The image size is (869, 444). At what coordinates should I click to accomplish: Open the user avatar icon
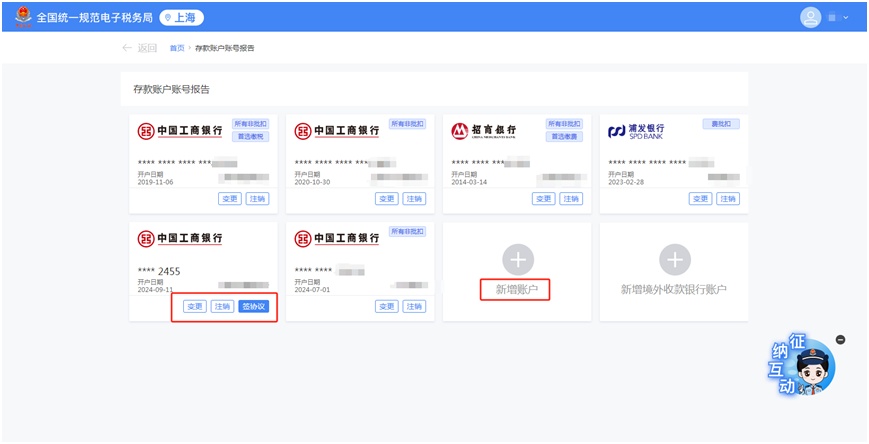click(x=810, y=17)
